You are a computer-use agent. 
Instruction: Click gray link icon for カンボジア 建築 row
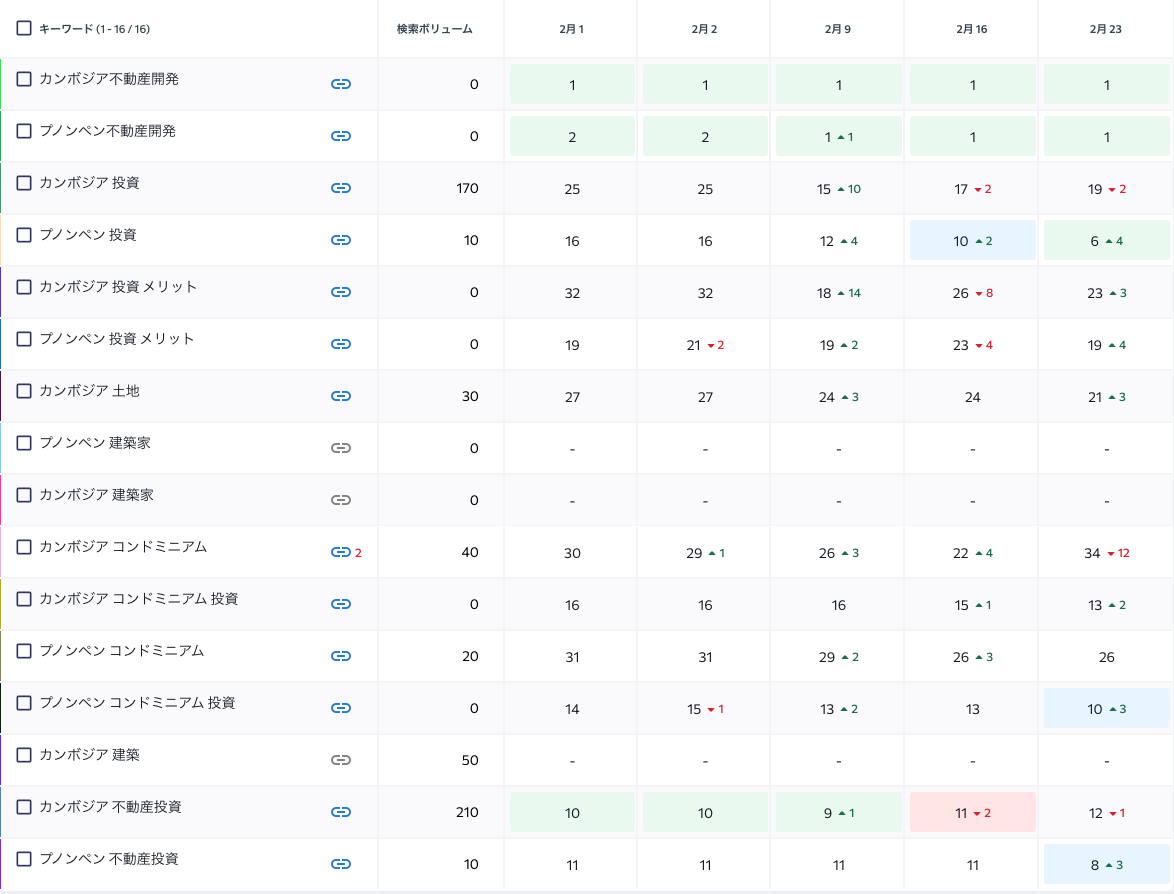click(341, 760)
